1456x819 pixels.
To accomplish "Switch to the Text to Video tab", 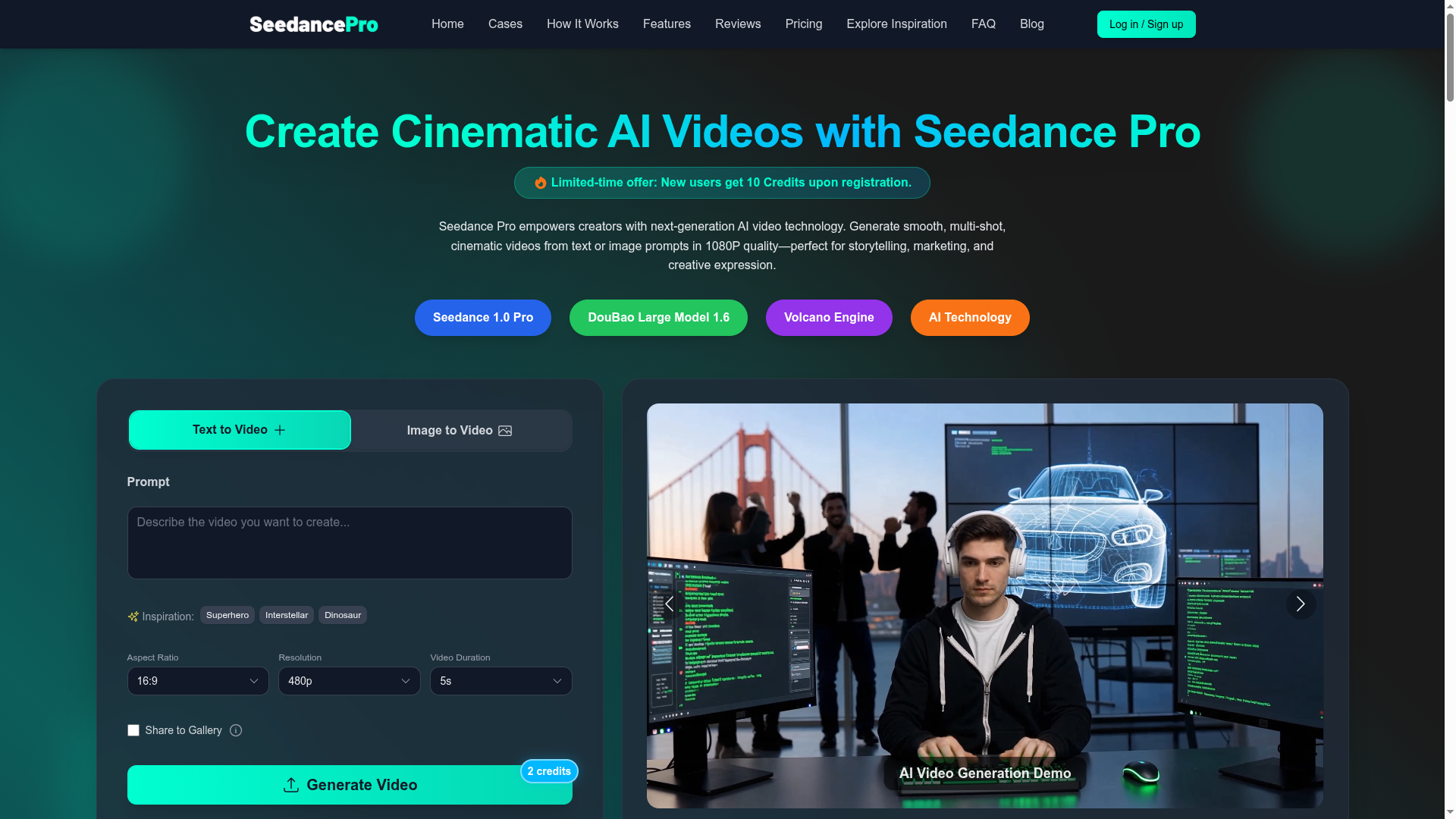I will (x=240, y=430).
